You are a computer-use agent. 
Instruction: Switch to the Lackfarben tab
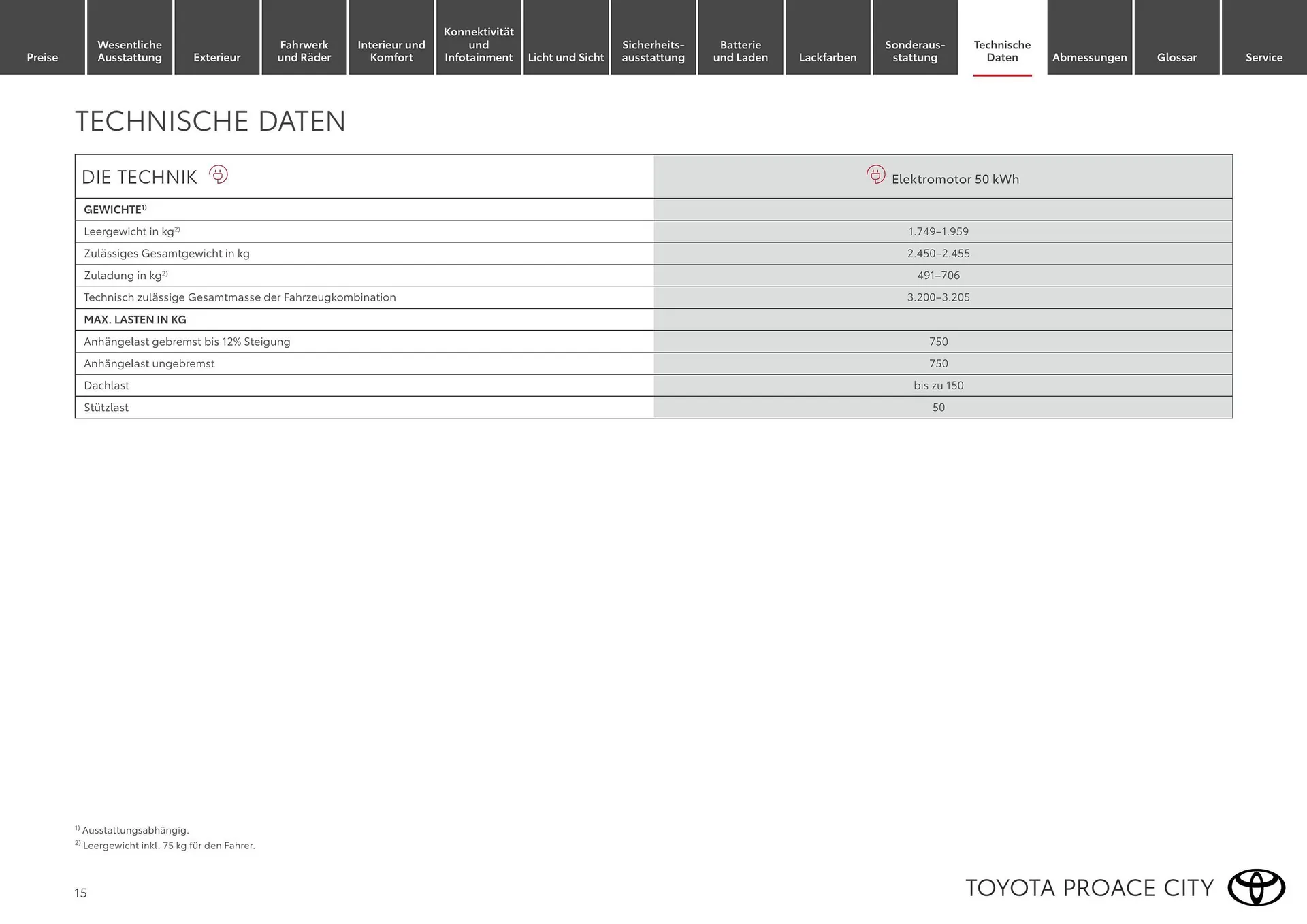coord(828,57)
